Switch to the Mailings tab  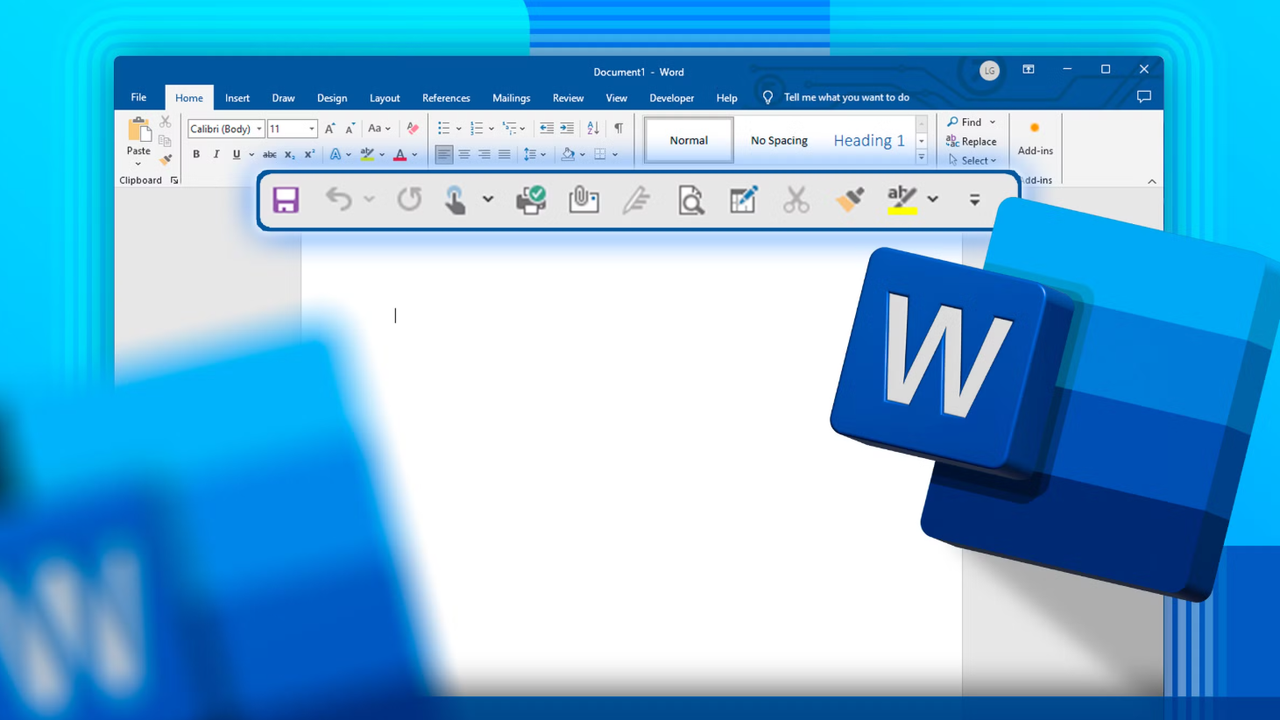point(511,98)
